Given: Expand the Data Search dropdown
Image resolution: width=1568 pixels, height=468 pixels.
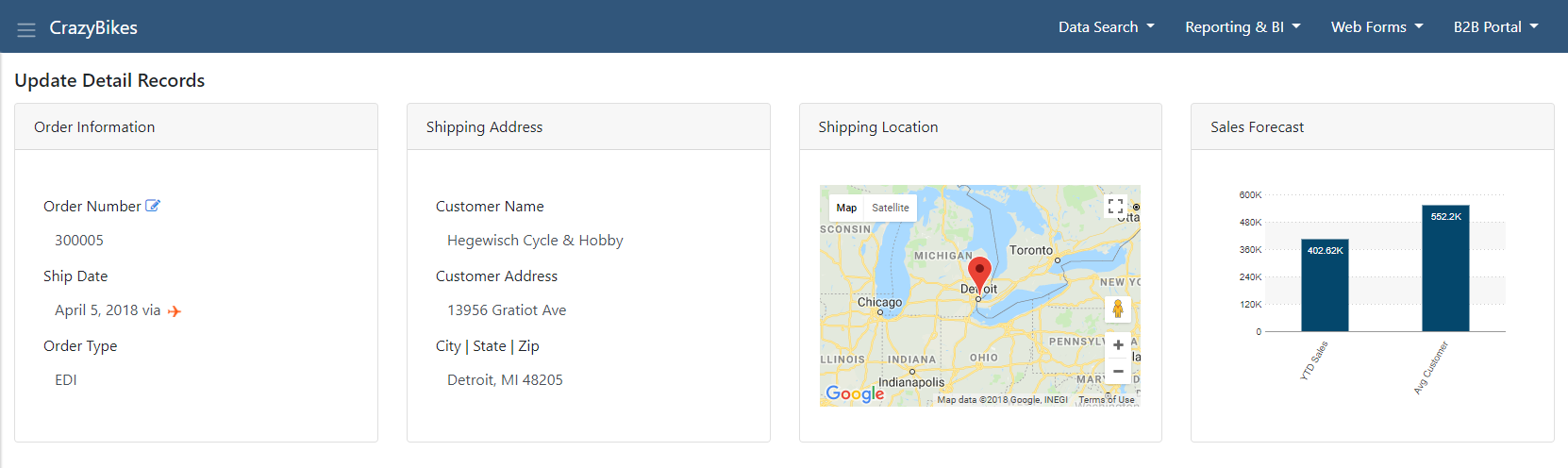Looking at the screenshot, I should (1107, 27).
